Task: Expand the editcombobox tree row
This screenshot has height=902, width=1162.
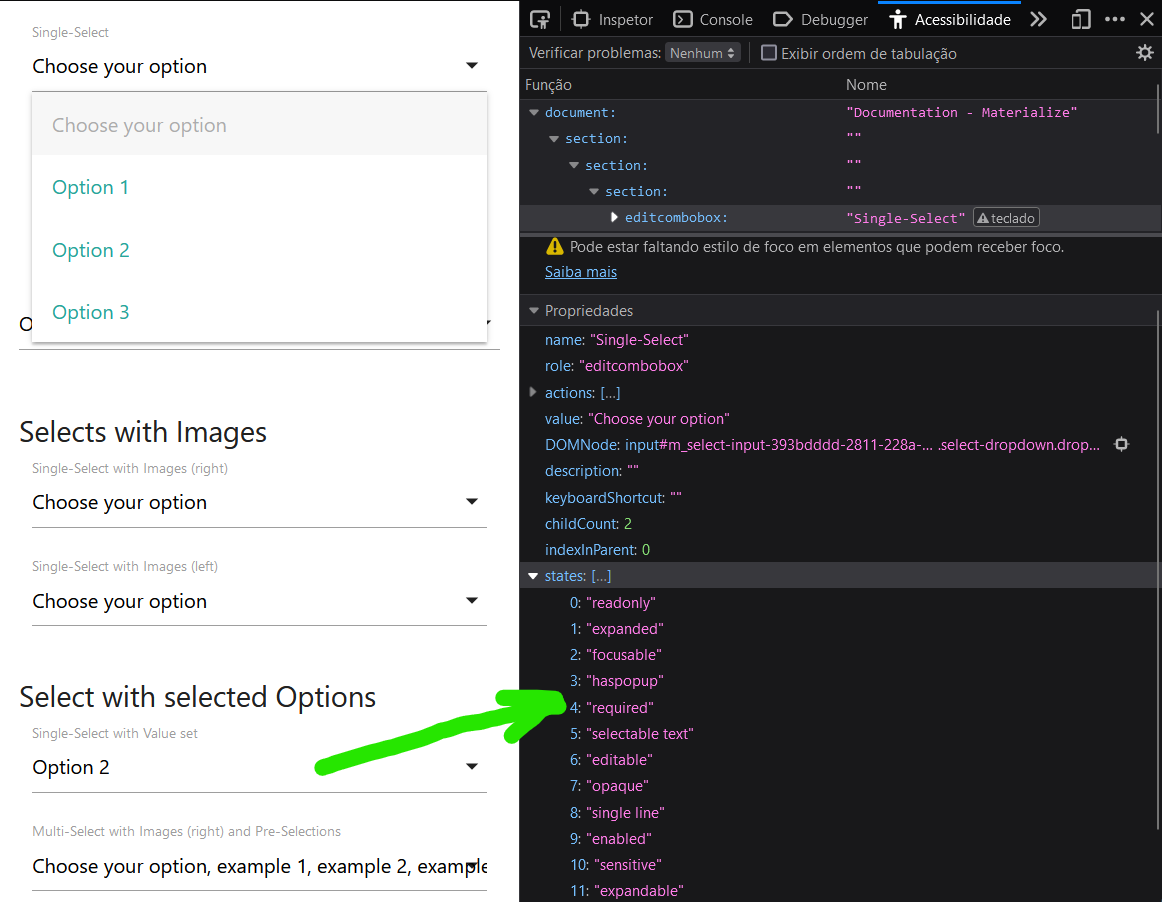Action: (x=614, y=218)
